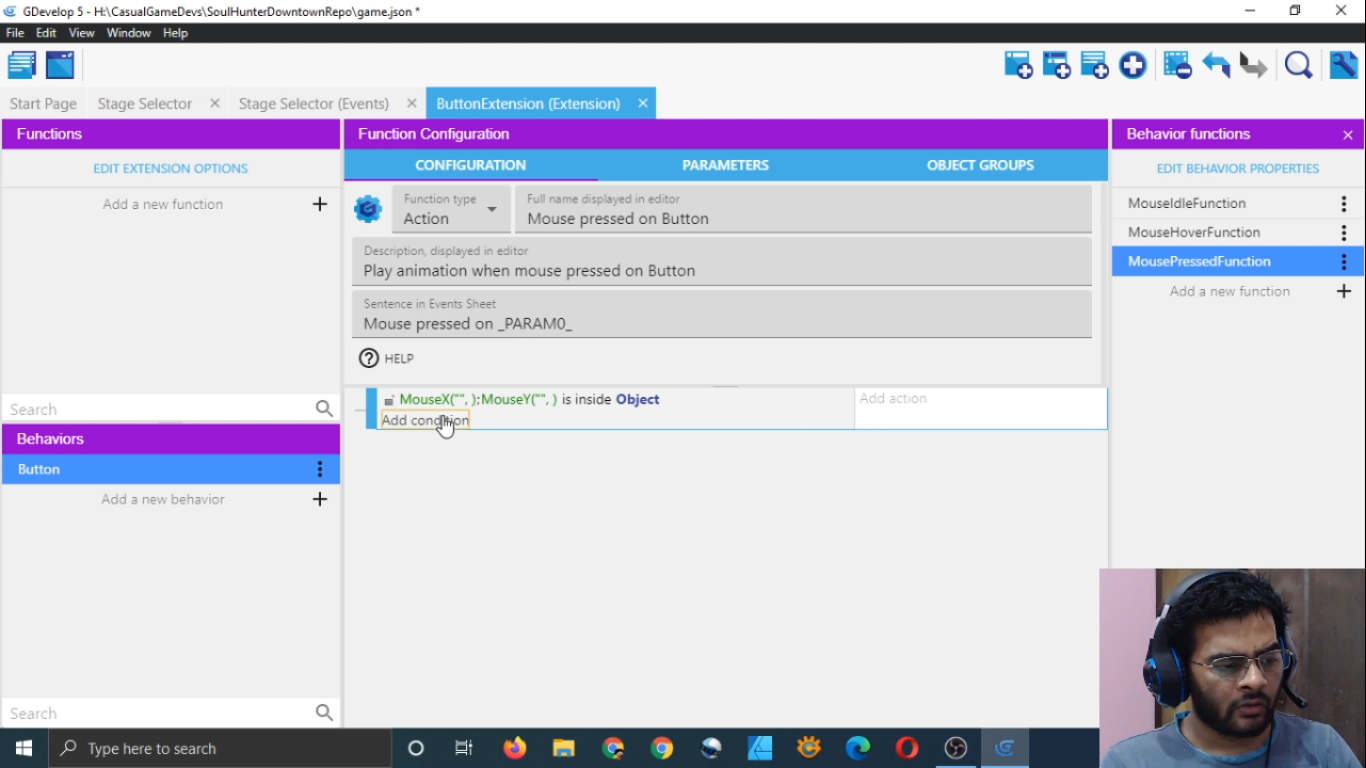Open three-dot menu for MouseHoverFunction
This screenshot has width=1366, height=768.
(x=1344, y=232)
